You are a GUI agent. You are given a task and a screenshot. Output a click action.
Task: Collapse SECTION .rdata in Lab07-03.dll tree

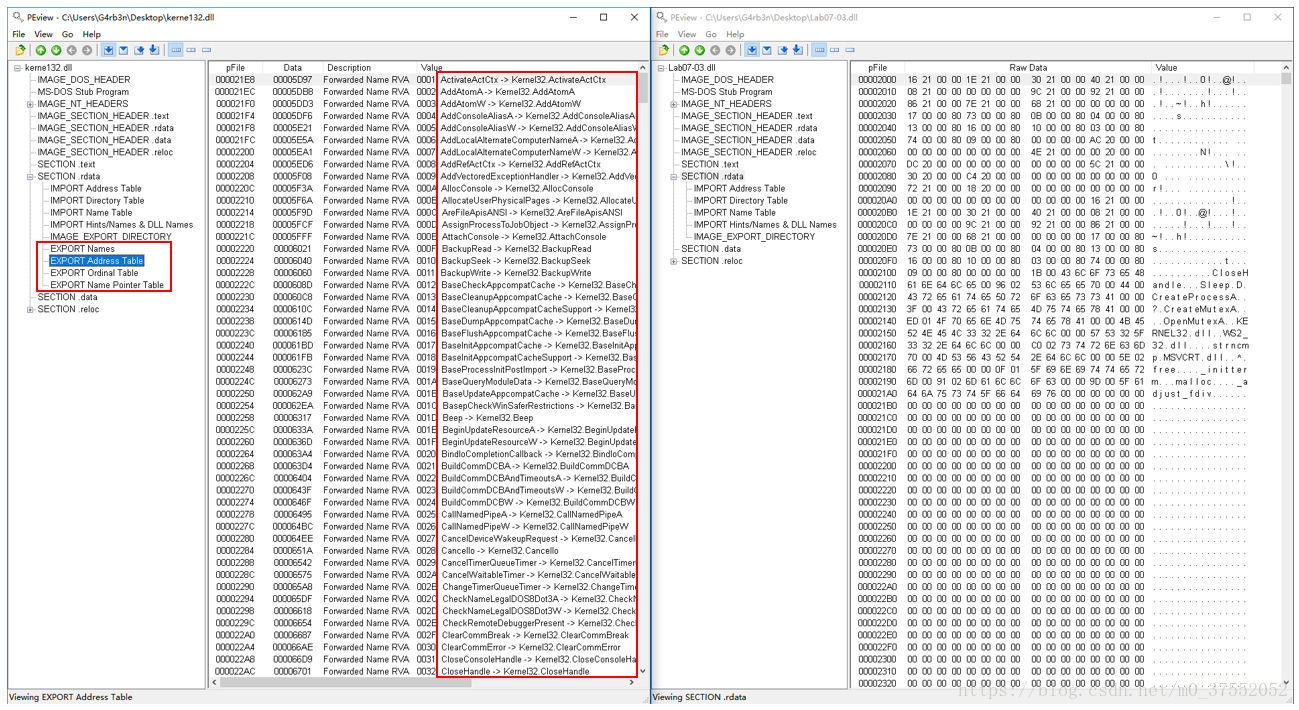(x=674, y=176)
